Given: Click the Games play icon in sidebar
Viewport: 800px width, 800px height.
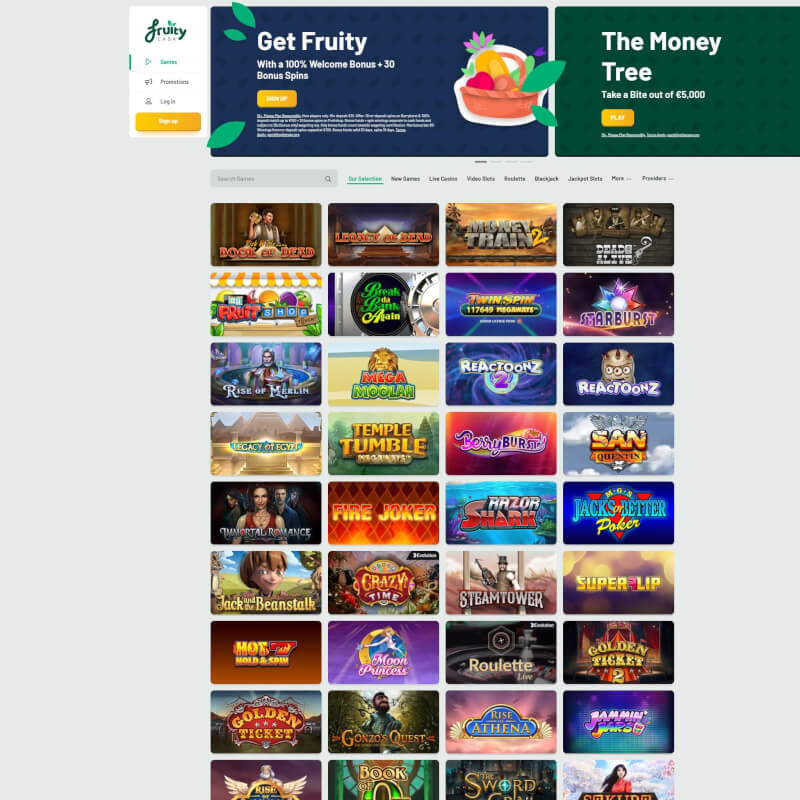Looking at the screenshot, I should 148,62.
